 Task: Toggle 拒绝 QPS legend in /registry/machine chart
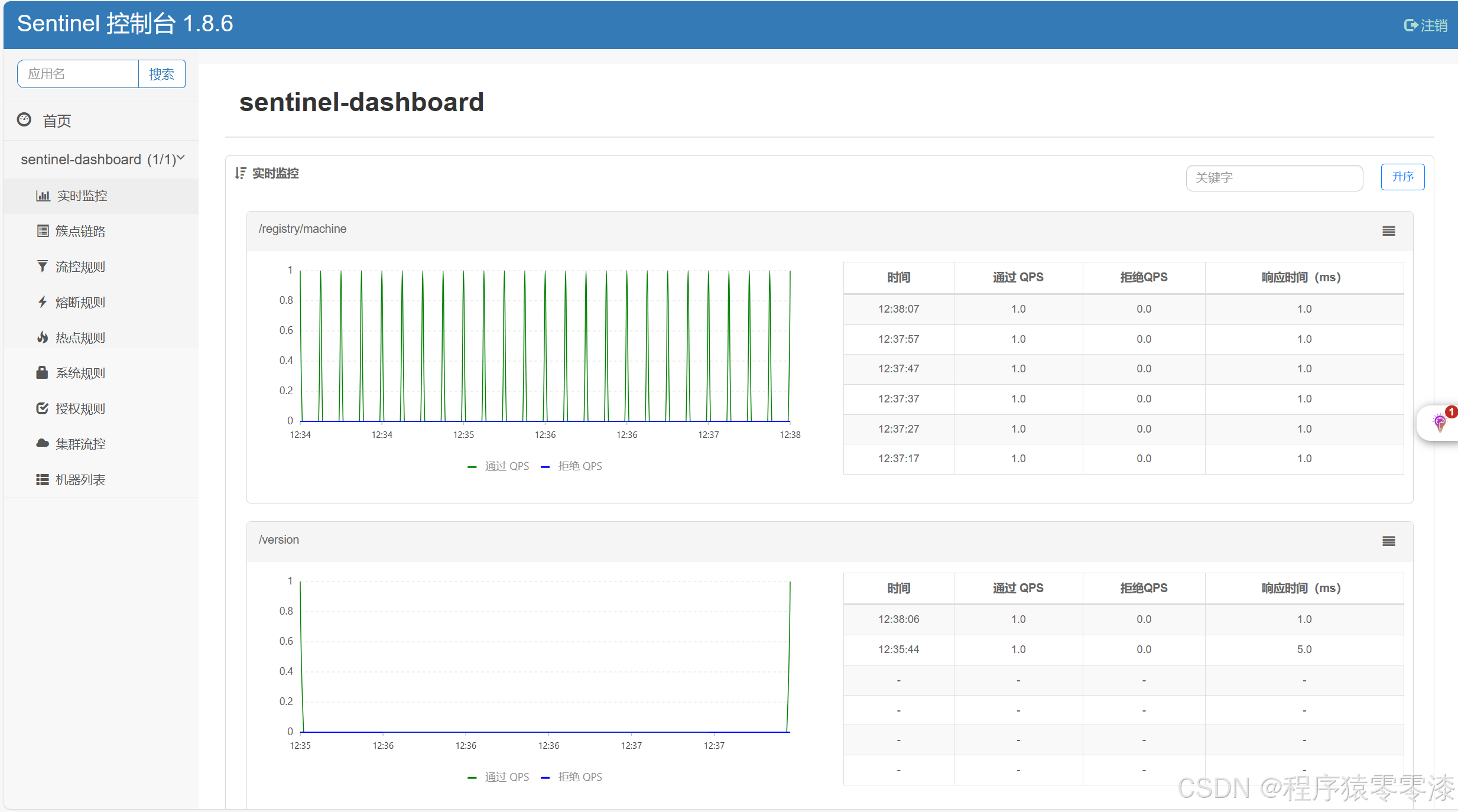(x=571, y=466)
